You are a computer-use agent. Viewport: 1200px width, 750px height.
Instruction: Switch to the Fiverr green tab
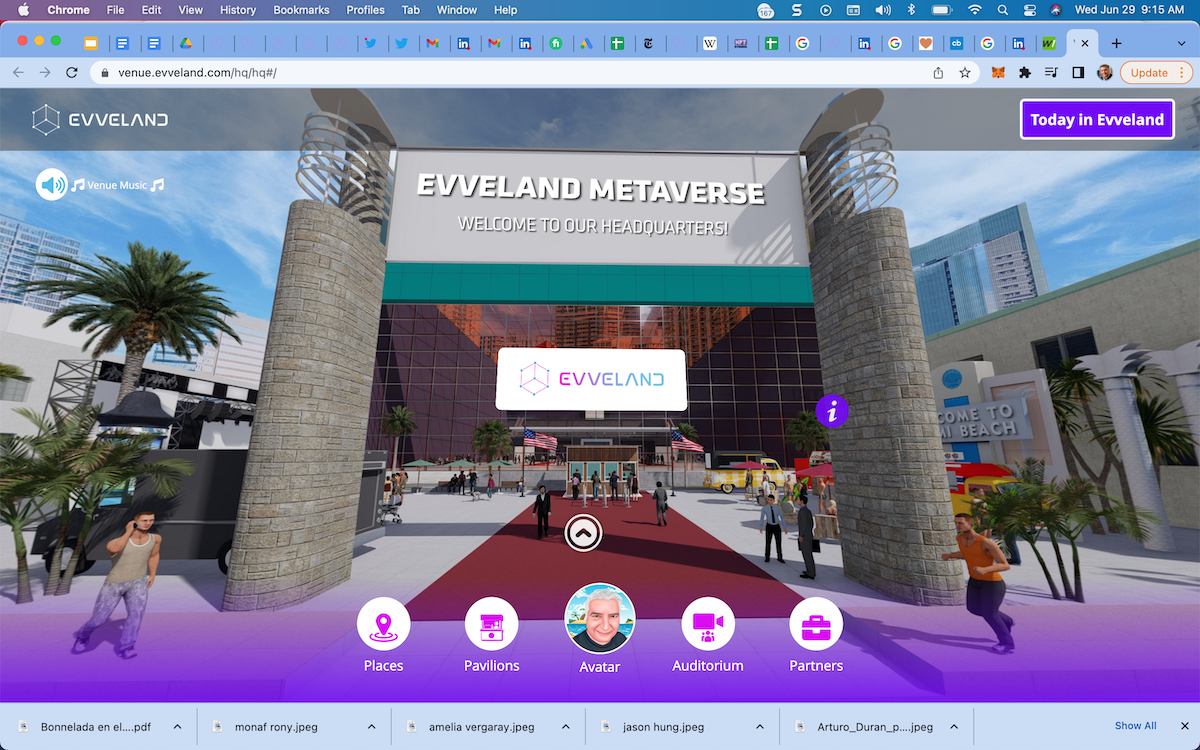tap(555, 43)
